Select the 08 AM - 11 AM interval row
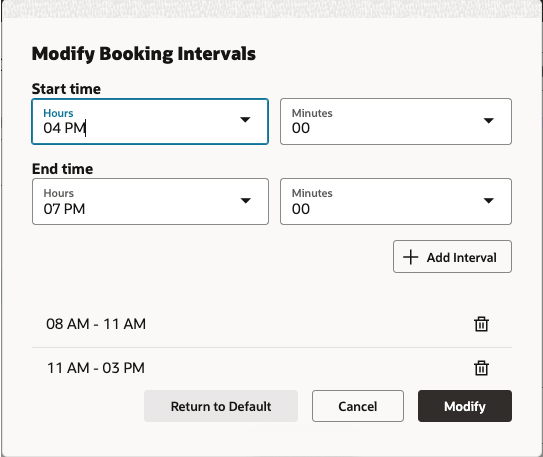This screenshot has width=543, height=457. pos(272,324)
